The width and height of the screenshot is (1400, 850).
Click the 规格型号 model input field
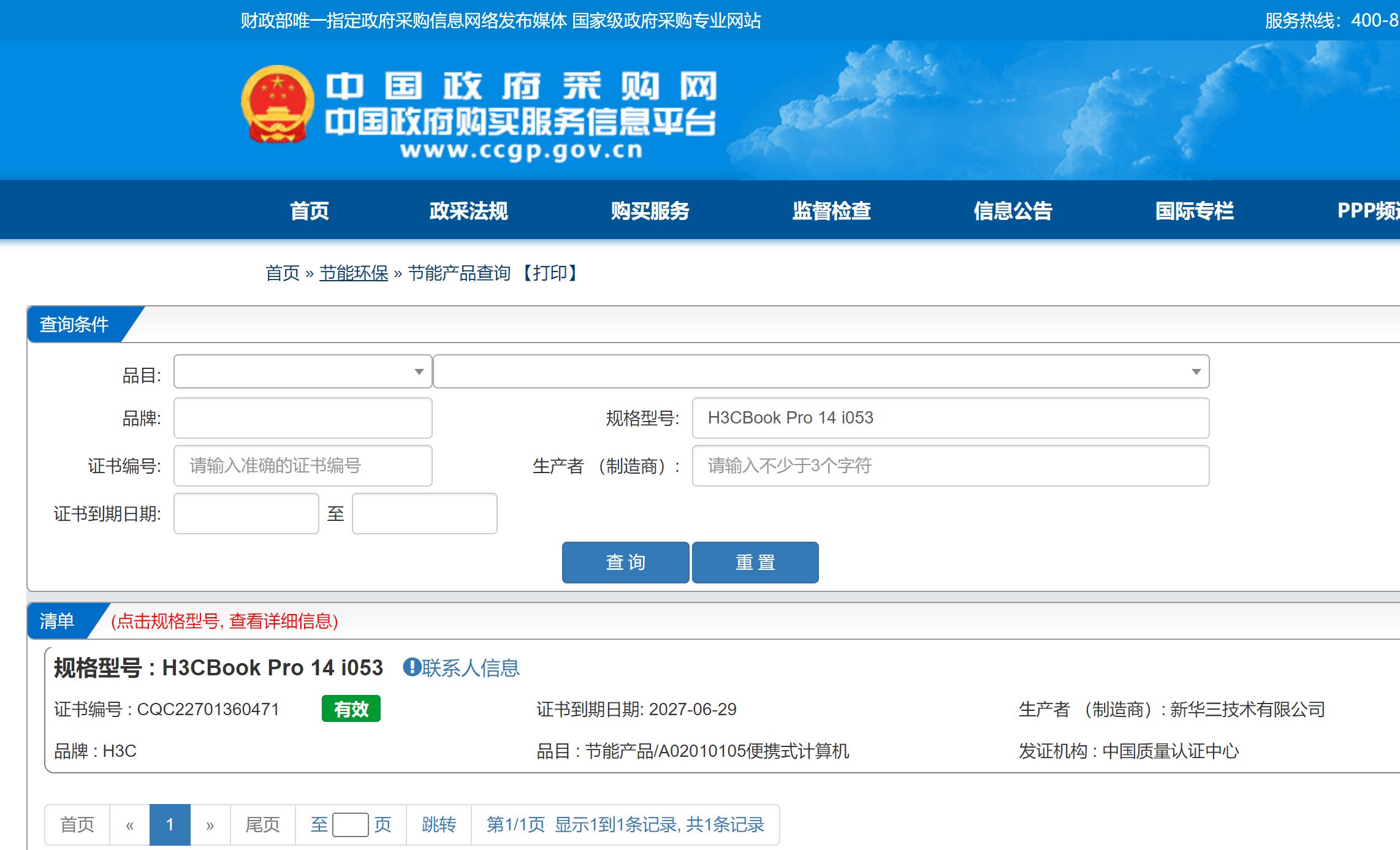(951, 418)
